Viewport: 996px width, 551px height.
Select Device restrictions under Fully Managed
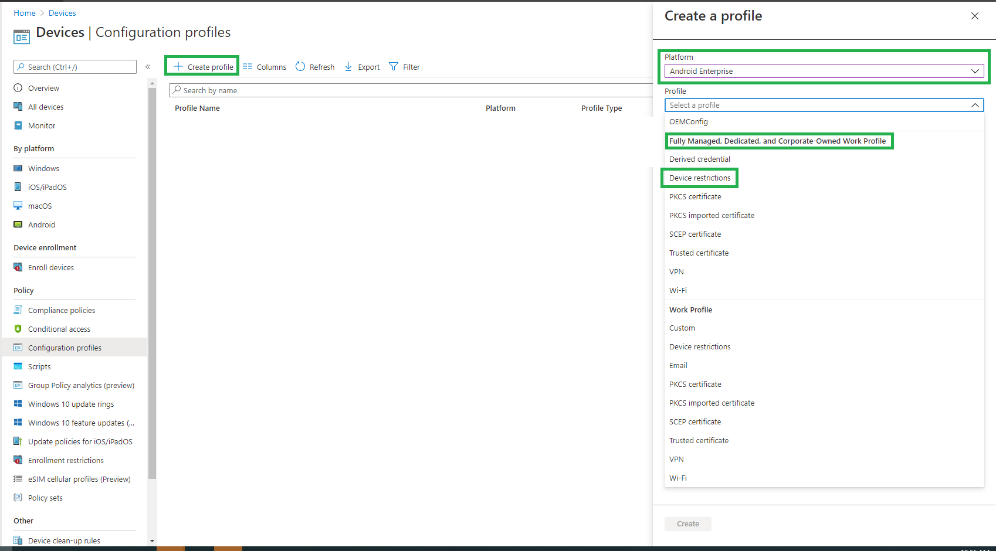point(700,178)
